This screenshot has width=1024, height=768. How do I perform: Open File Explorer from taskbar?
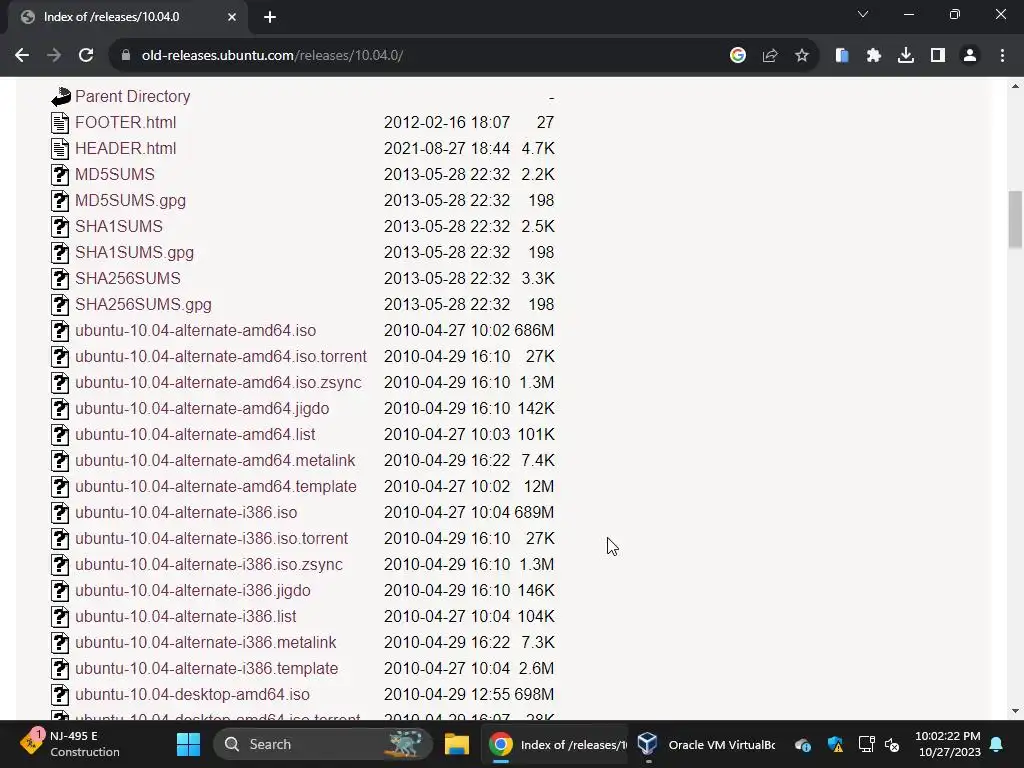tap(456, 744)
